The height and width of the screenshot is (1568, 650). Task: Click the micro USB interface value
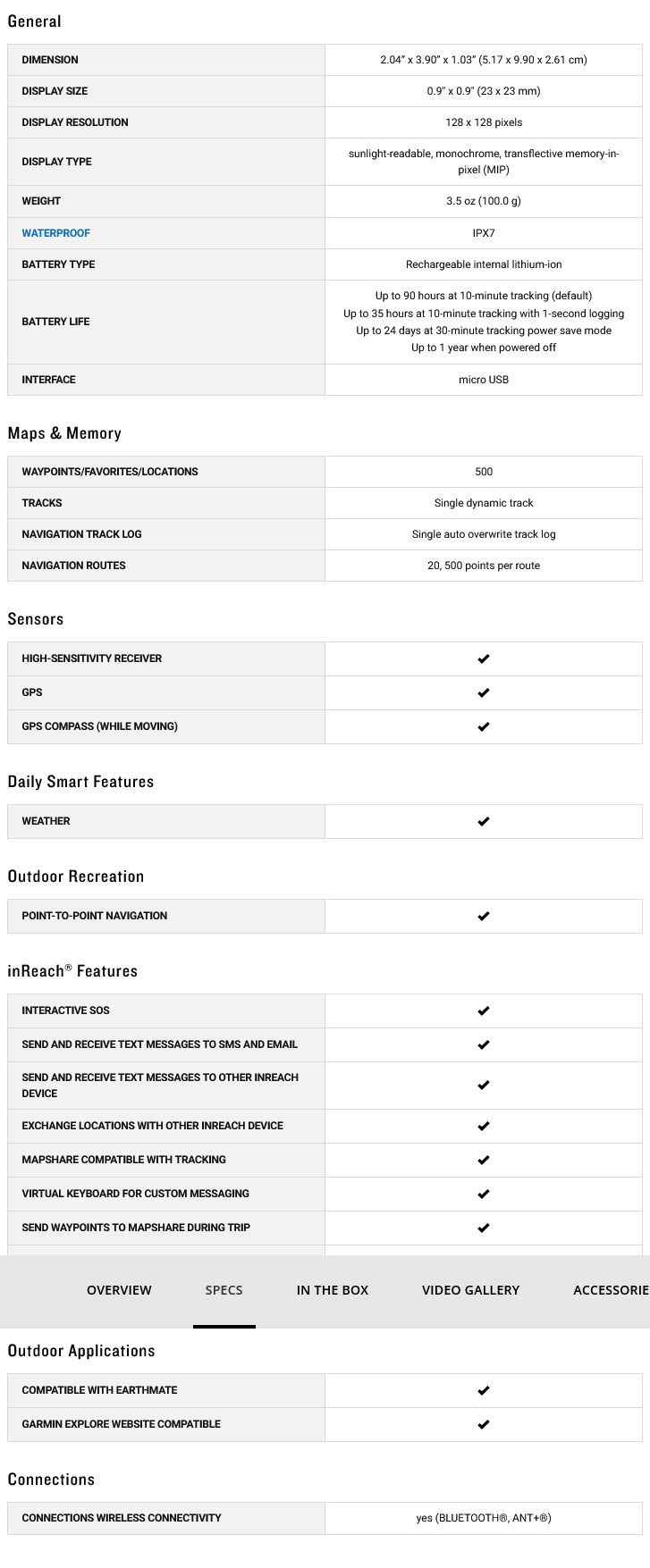[x=484, y=380]
